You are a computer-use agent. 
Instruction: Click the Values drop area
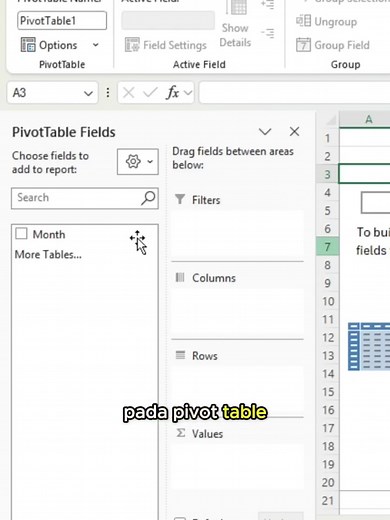[237, 466]
